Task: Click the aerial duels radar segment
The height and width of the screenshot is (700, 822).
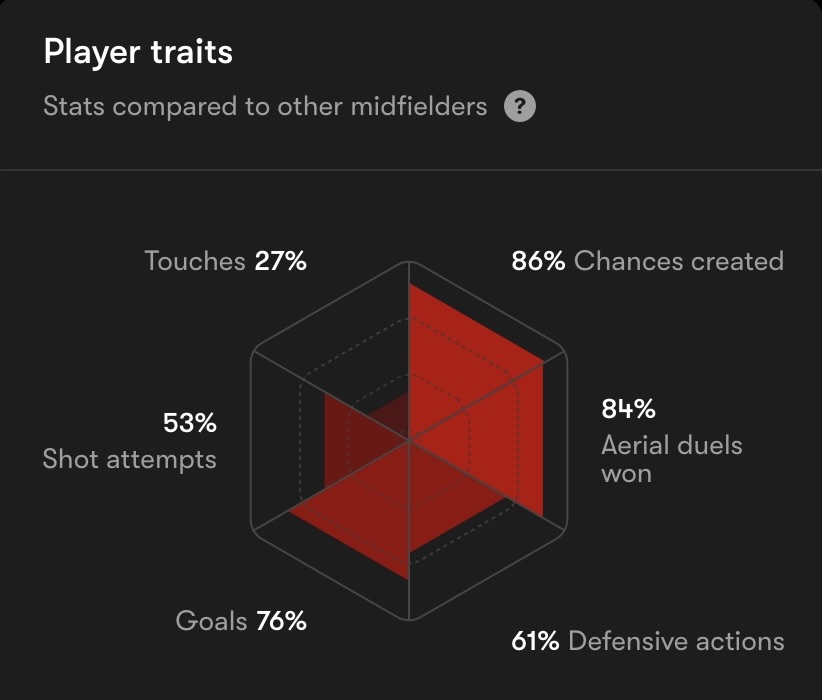Action: pyautogui.click(x=503, y=440)
